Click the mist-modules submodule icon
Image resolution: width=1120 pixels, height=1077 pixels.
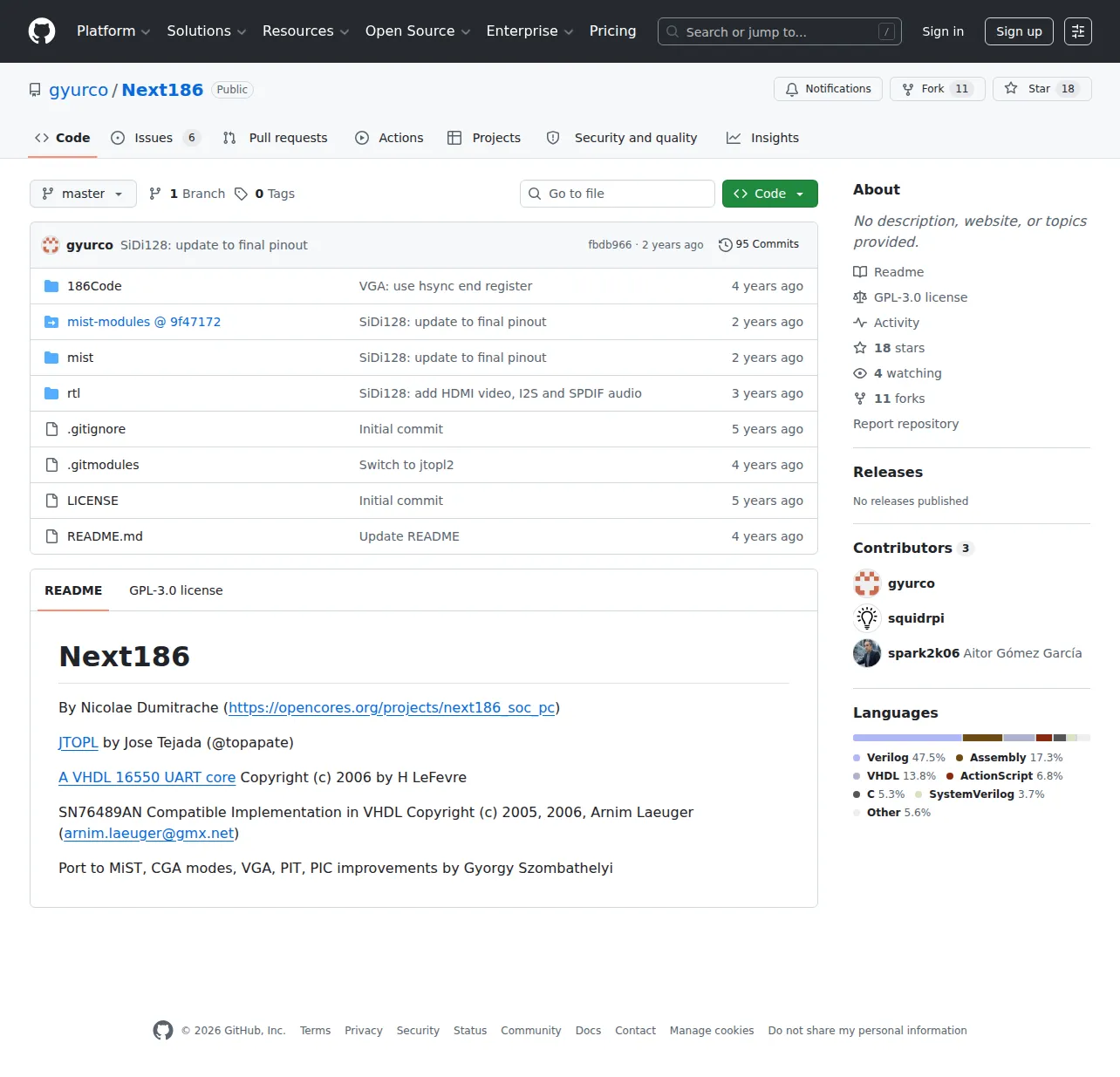tap(51, 322)
